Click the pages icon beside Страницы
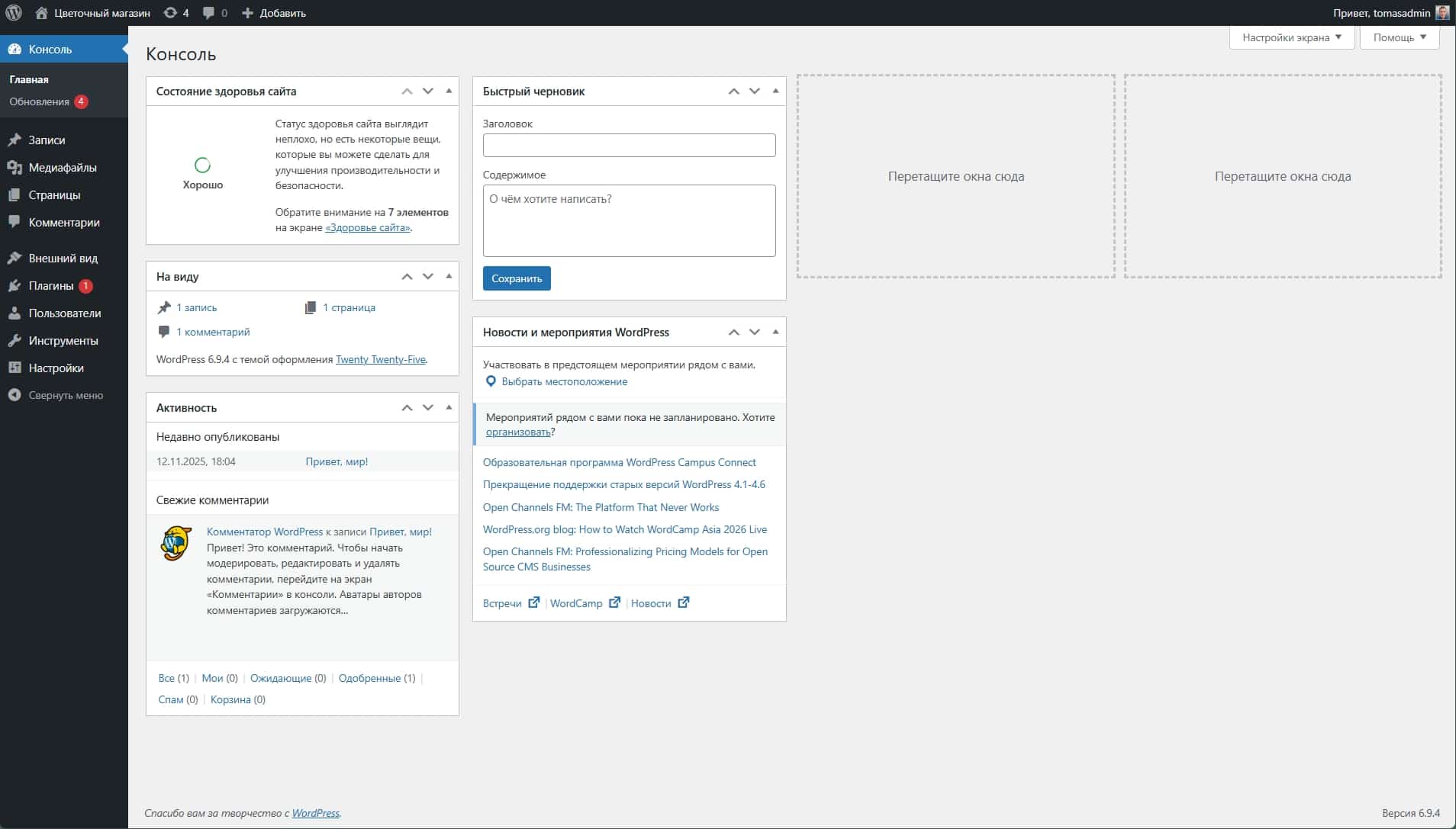This screenshot has height=829, width=1456. [14, 195]
